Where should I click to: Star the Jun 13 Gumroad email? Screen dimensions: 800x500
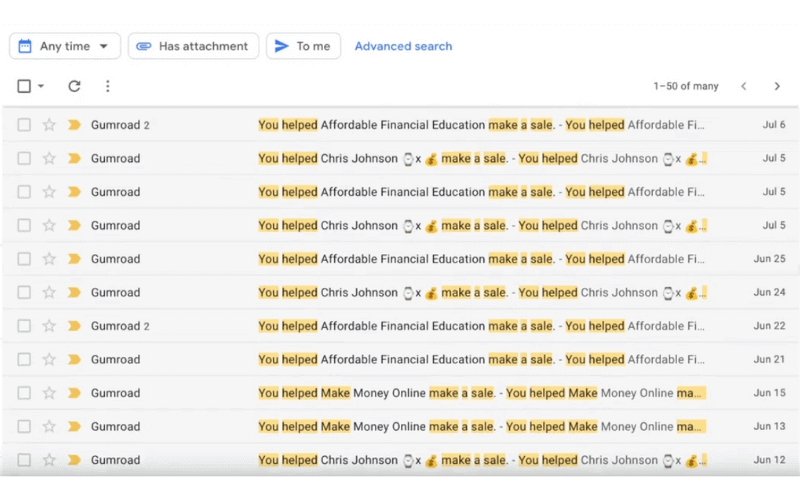49,427
